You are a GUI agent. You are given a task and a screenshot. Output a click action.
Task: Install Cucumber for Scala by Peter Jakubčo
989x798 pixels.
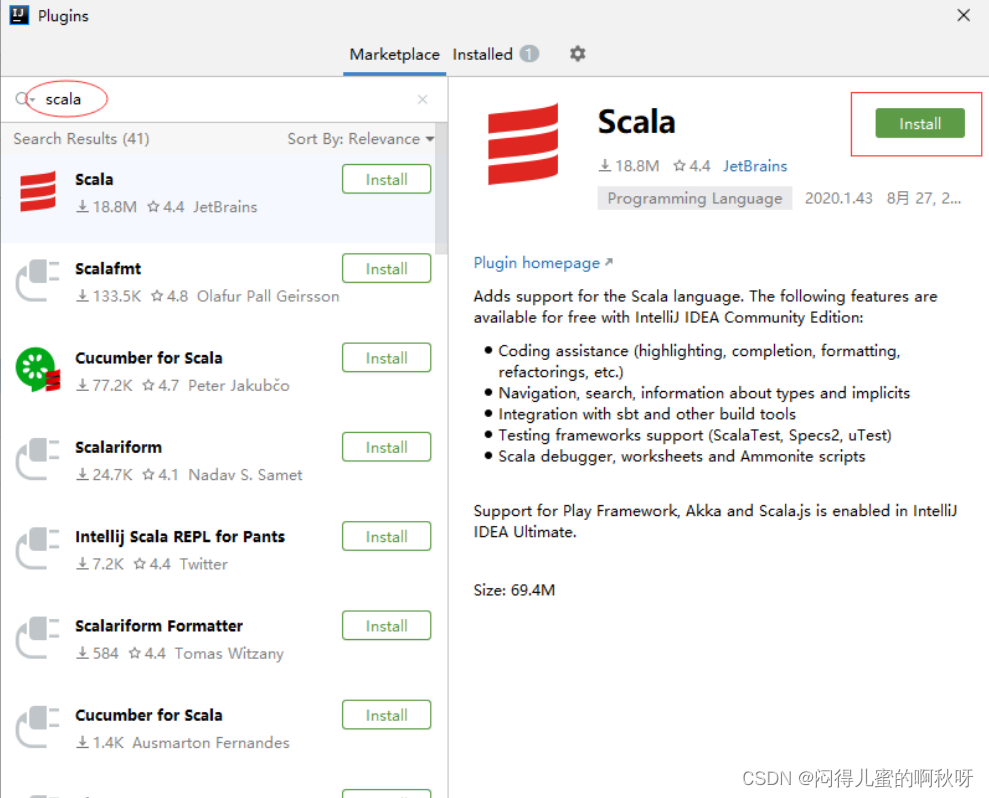pyautogui.click(x=387, y=358)
